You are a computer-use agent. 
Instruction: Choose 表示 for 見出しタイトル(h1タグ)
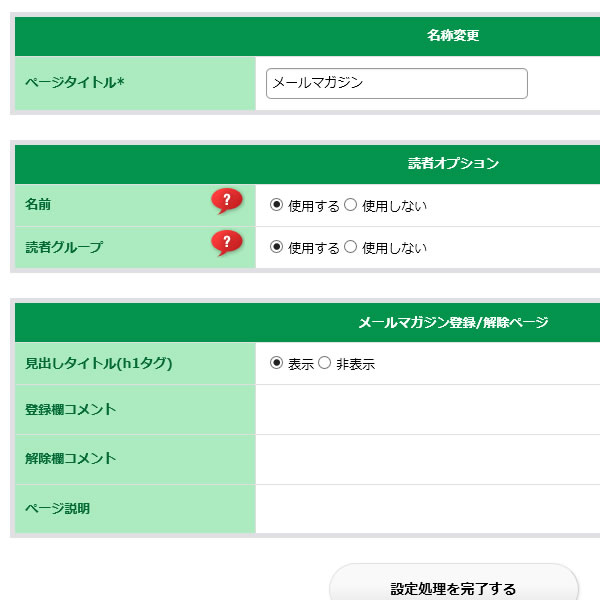tap(276, 363)
